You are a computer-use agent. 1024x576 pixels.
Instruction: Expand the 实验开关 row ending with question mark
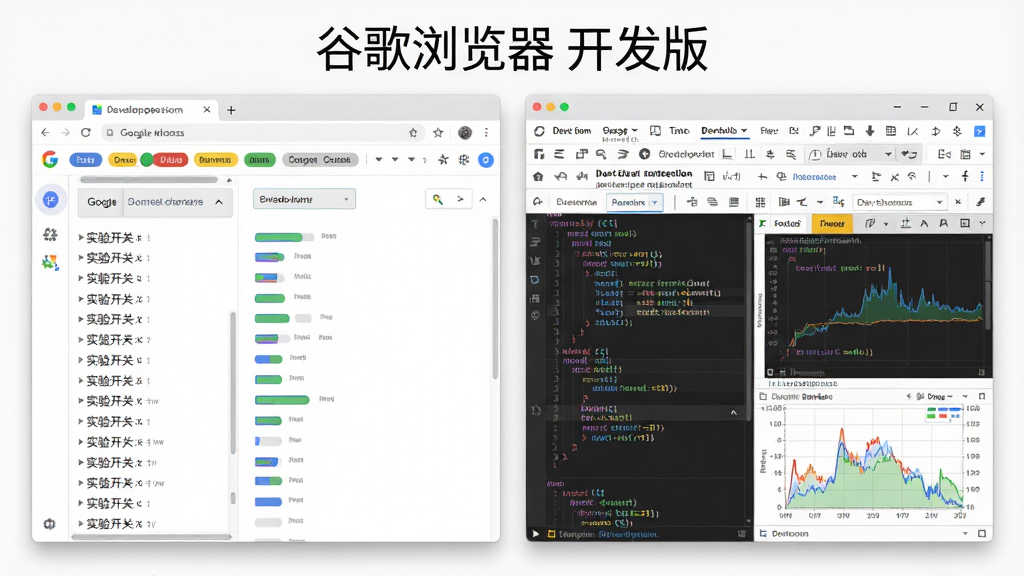115,340
